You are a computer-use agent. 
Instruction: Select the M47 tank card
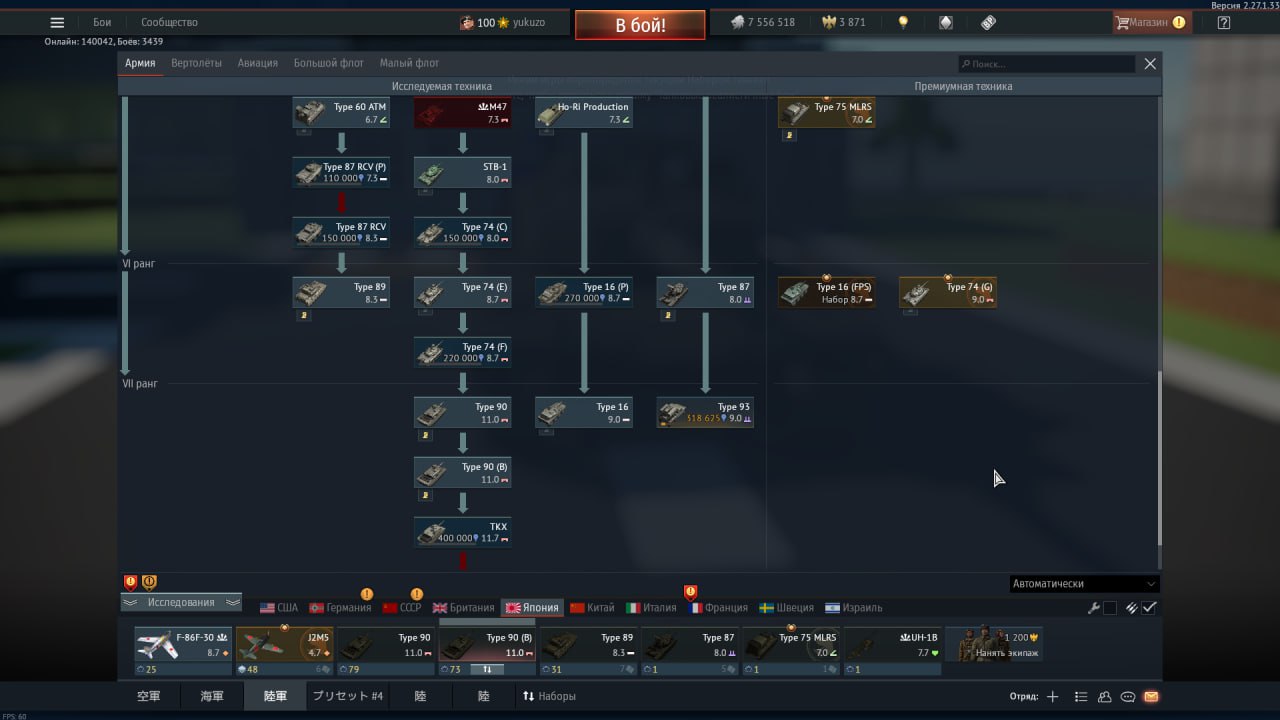(x=462, y=113)
